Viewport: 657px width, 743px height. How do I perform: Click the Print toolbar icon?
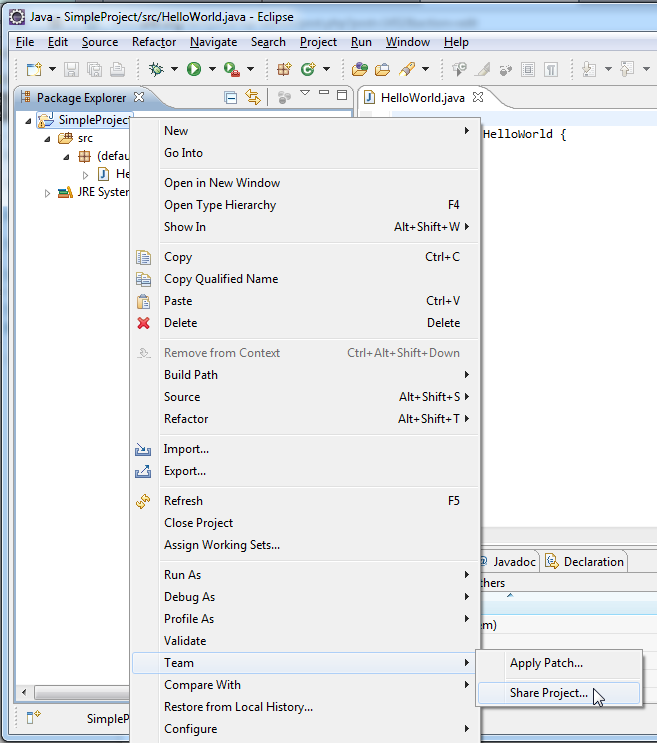[117, 70]
